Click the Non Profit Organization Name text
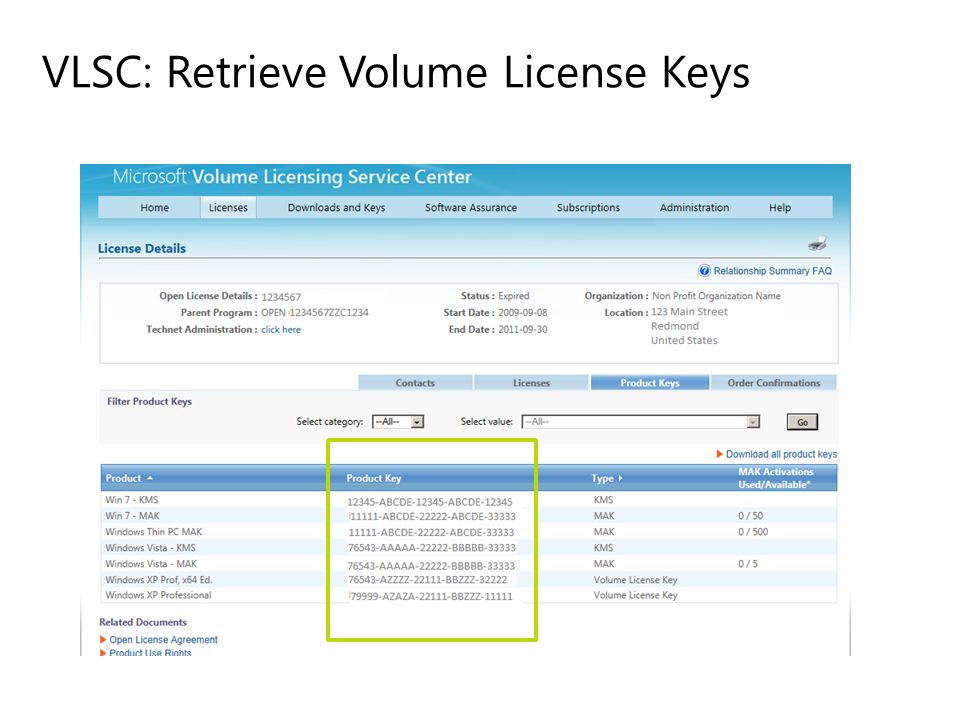Screen dimensions: 960x720 tap(716, 296)
